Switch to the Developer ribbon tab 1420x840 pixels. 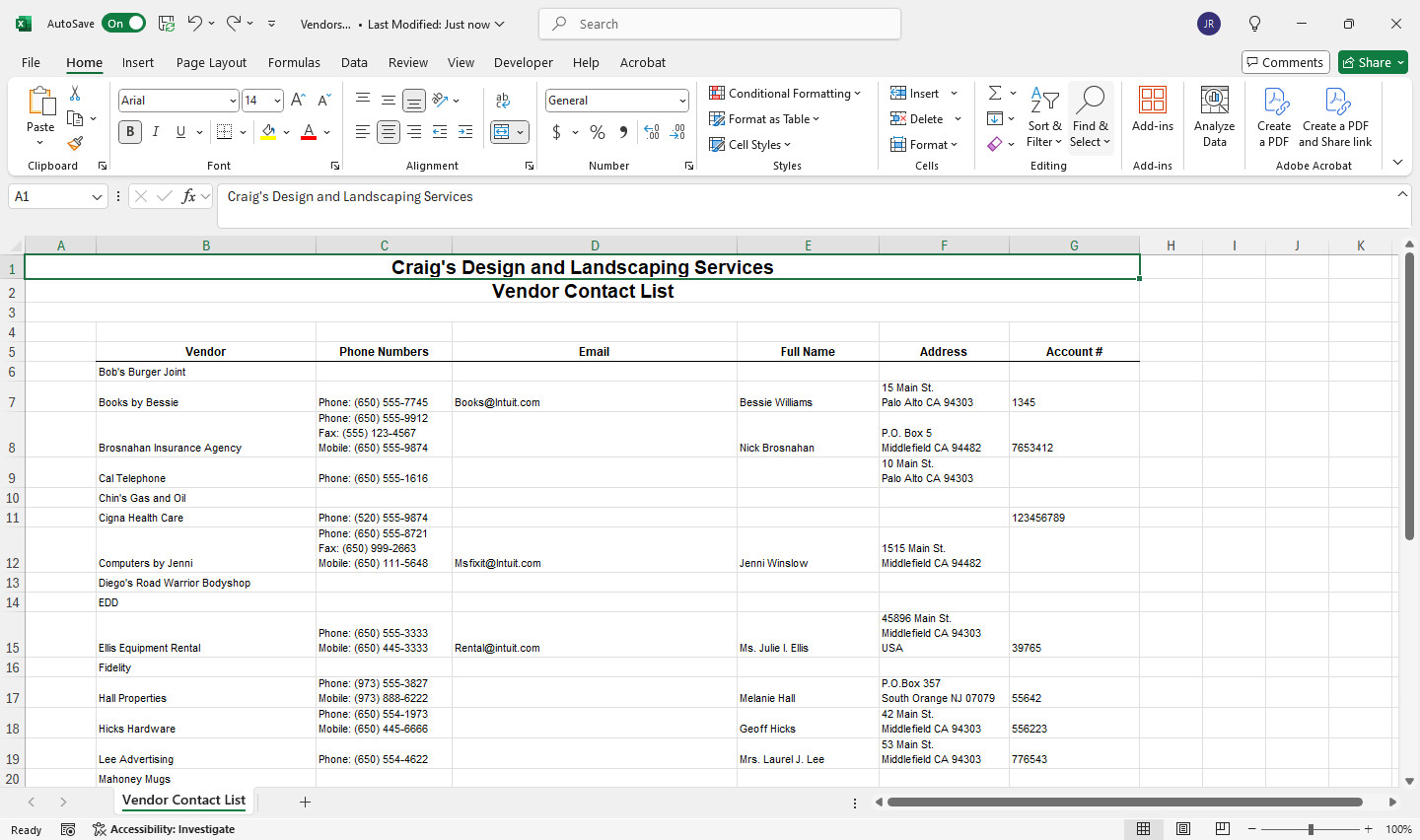coord(524,62)
